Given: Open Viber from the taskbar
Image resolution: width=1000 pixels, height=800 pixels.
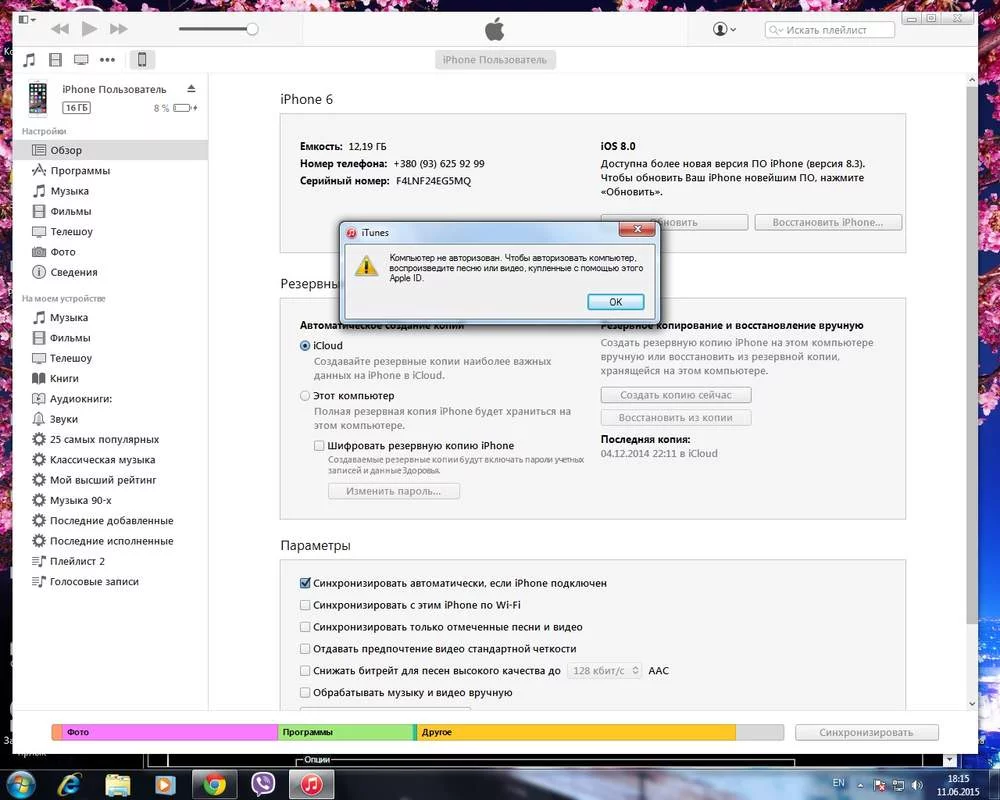Looking at the screenshot, I should (263, 784).
